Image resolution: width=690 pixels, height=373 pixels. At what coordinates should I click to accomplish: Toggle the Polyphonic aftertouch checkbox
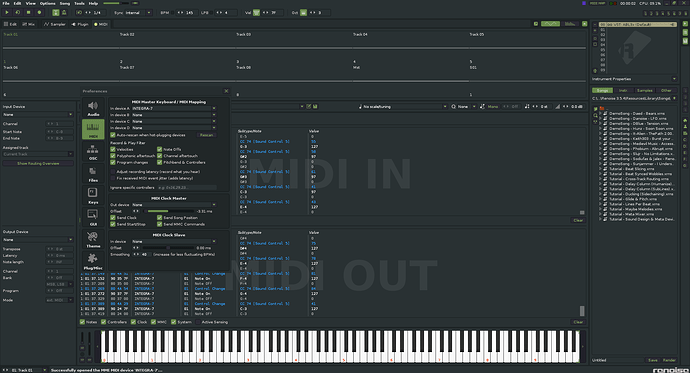pos(113,156)
